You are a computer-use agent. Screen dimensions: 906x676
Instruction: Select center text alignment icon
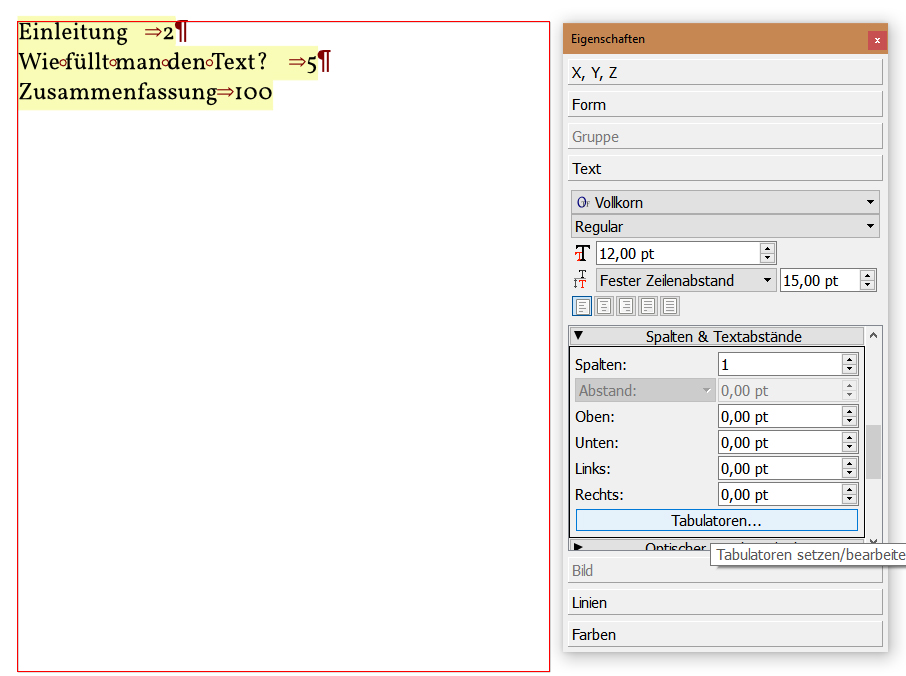pyautogui.click(x=604, y=307)
